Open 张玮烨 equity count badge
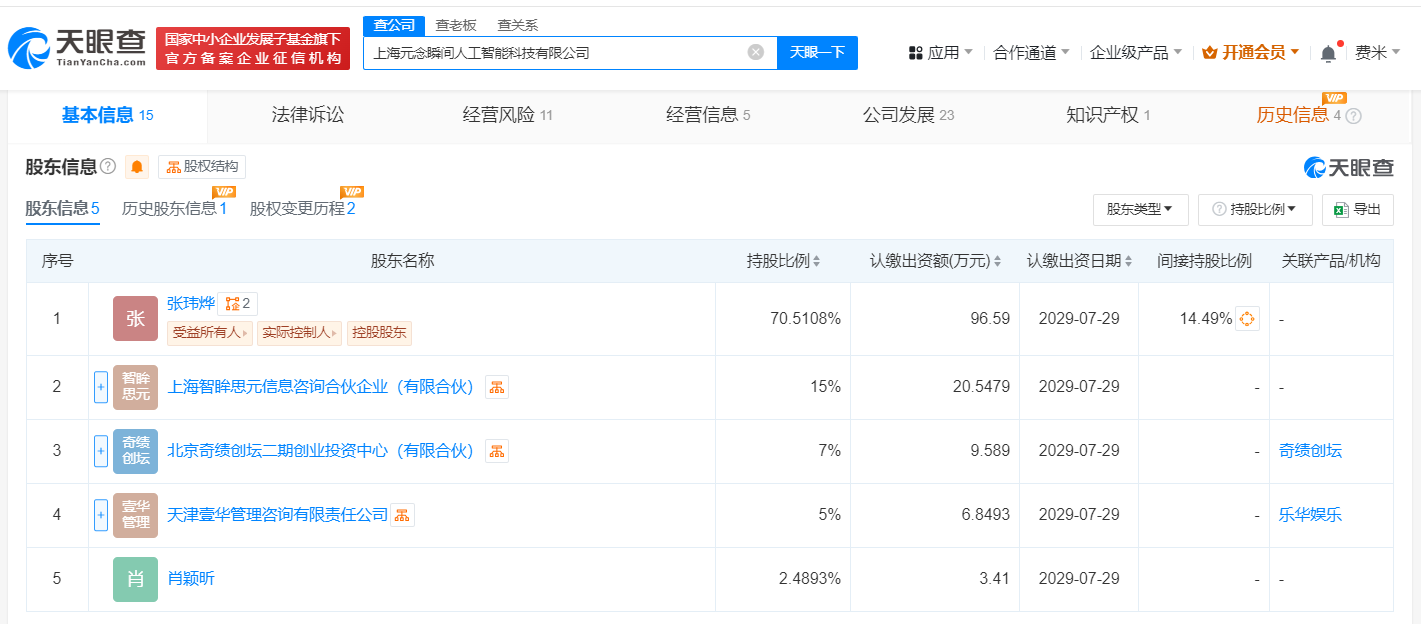1421x624 pixels. click(x=237, y=303)
